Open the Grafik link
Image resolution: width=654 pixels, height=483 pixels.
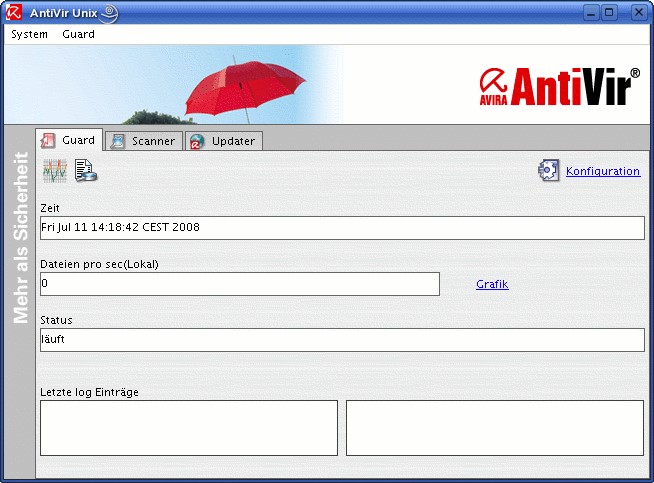click(492, 284)
